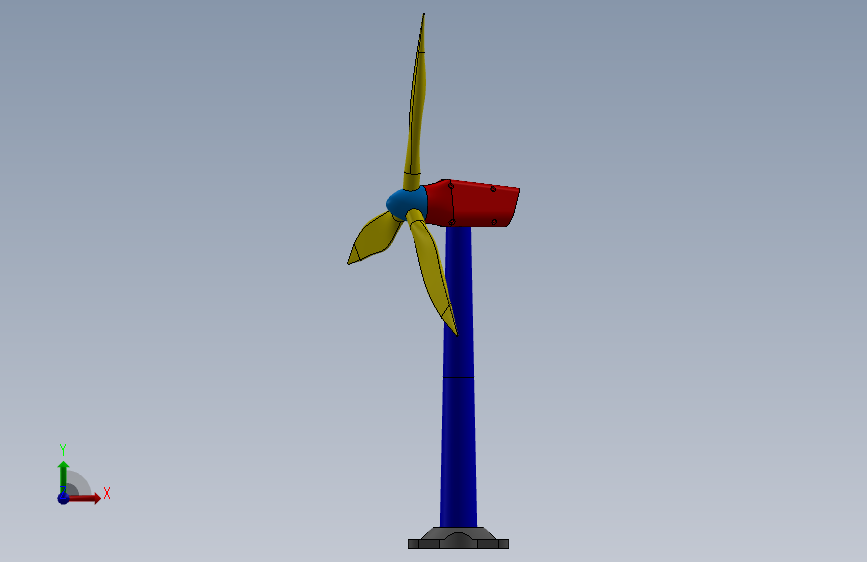The height and width of the screenshot is (562, 867).
Task: Click the red X axis arrow on triad
Action: click(84, 498)
